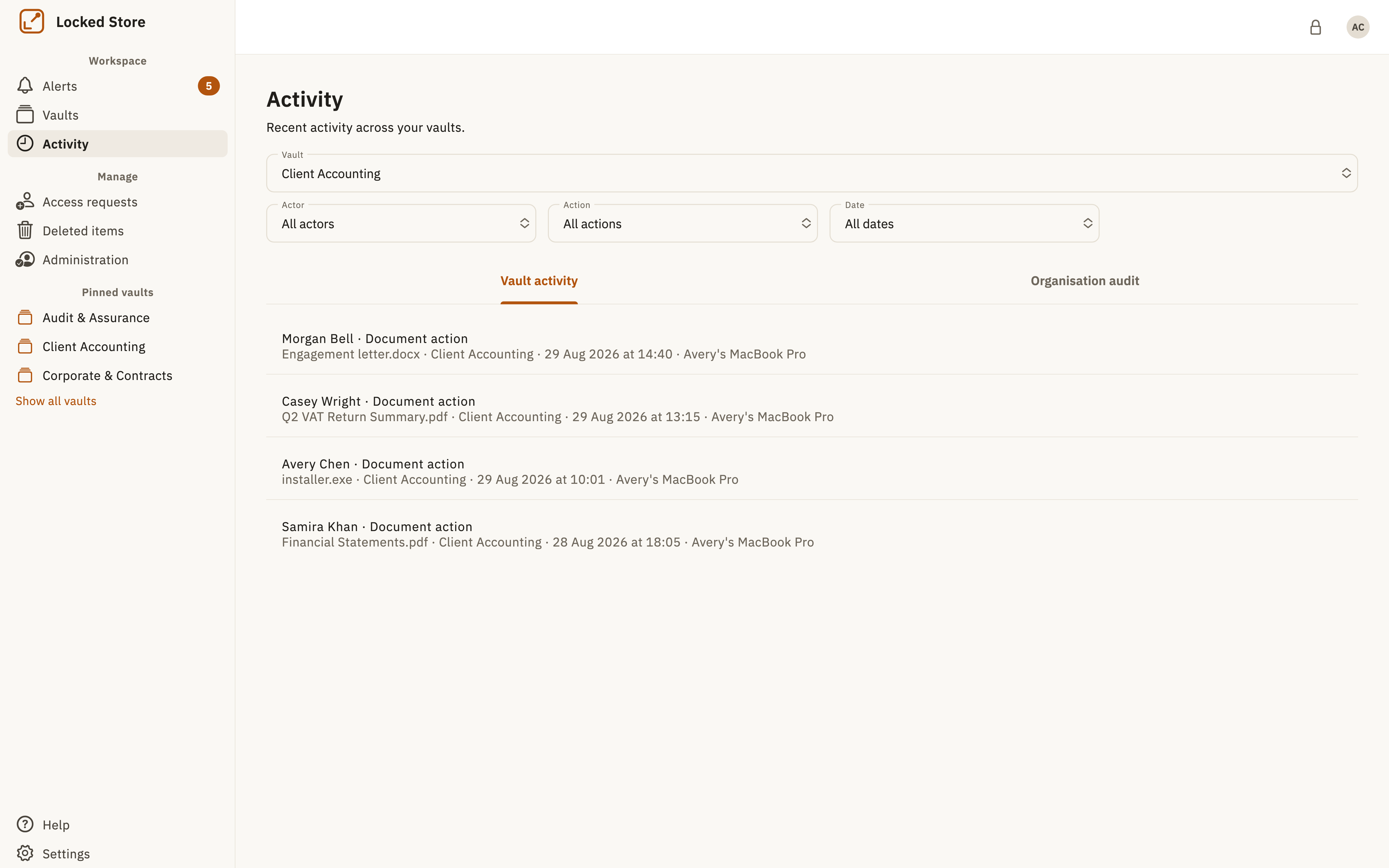Image resolution: width=1389 pixels, height=868 pixels.
Task: Select Morgan Bell document action entry
Action: pos(812,346)
